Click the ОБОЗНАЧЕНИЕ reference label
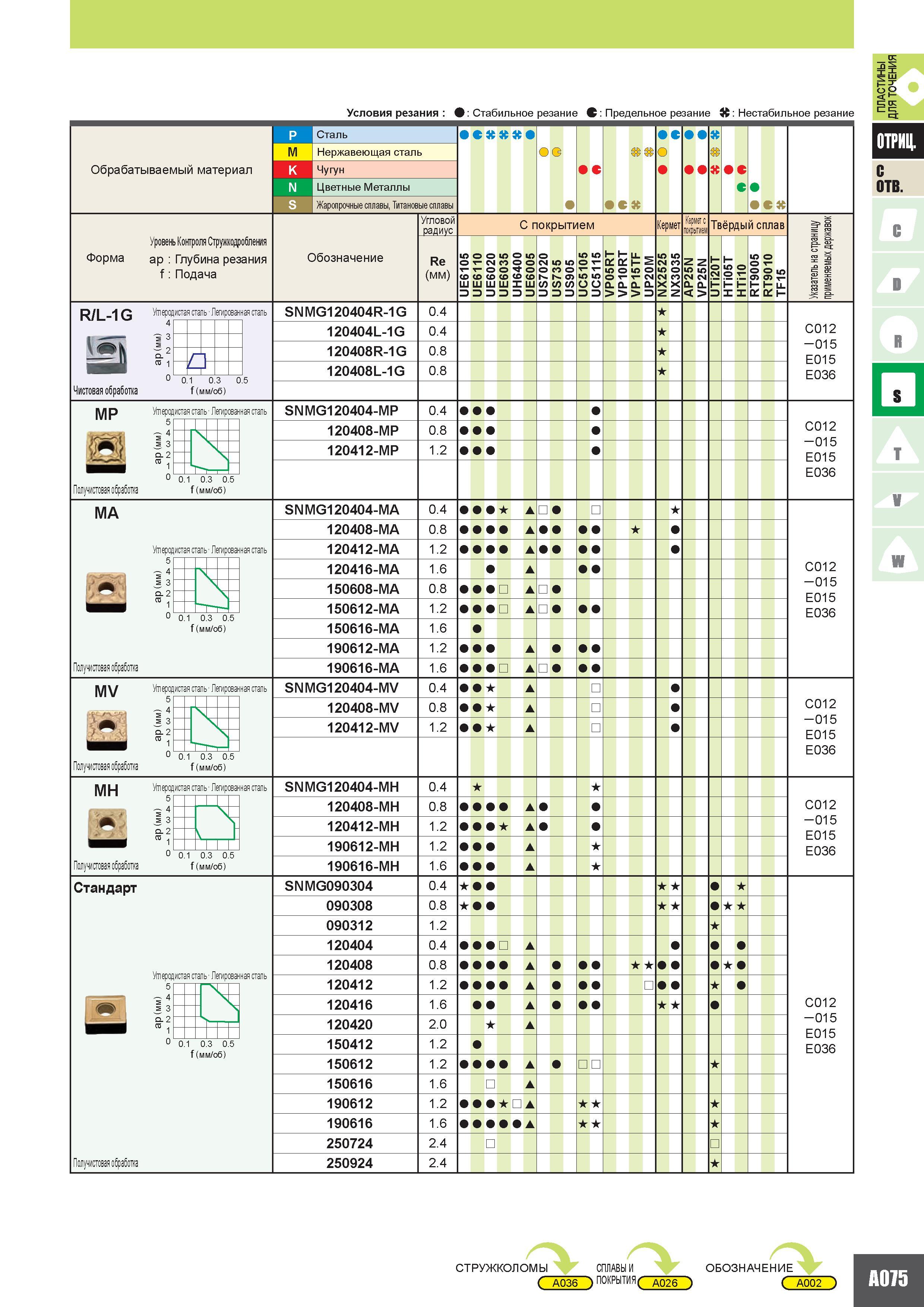 point(749,1268)
